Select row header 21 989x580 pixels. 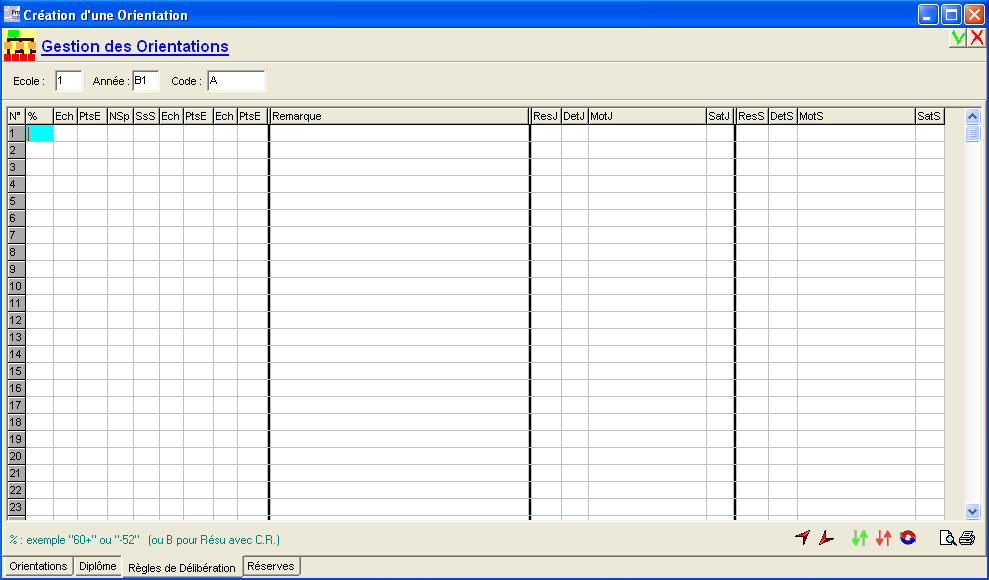point(16,473)
